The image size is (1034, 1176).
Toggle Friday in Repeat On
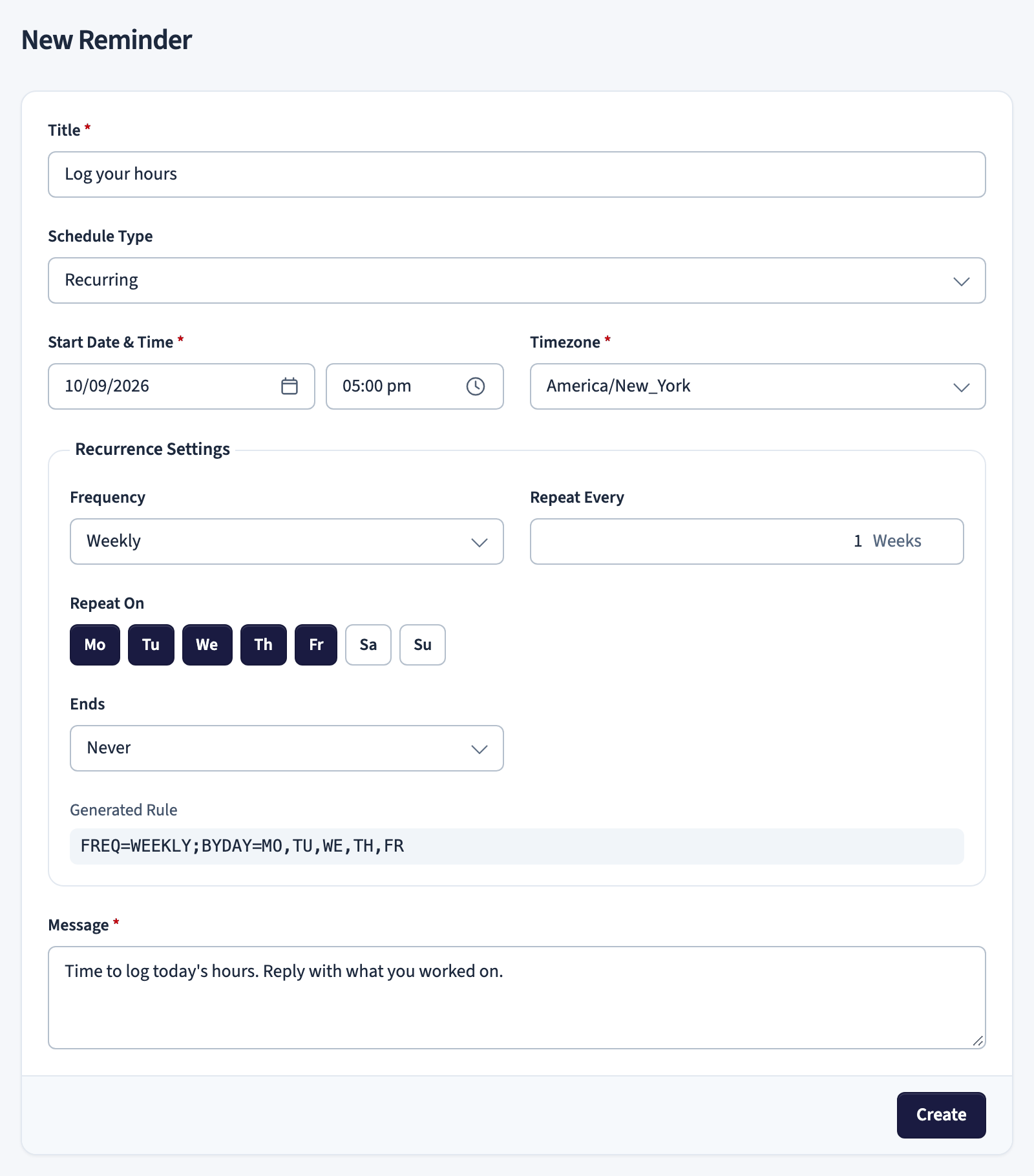[x=316, y=645]
